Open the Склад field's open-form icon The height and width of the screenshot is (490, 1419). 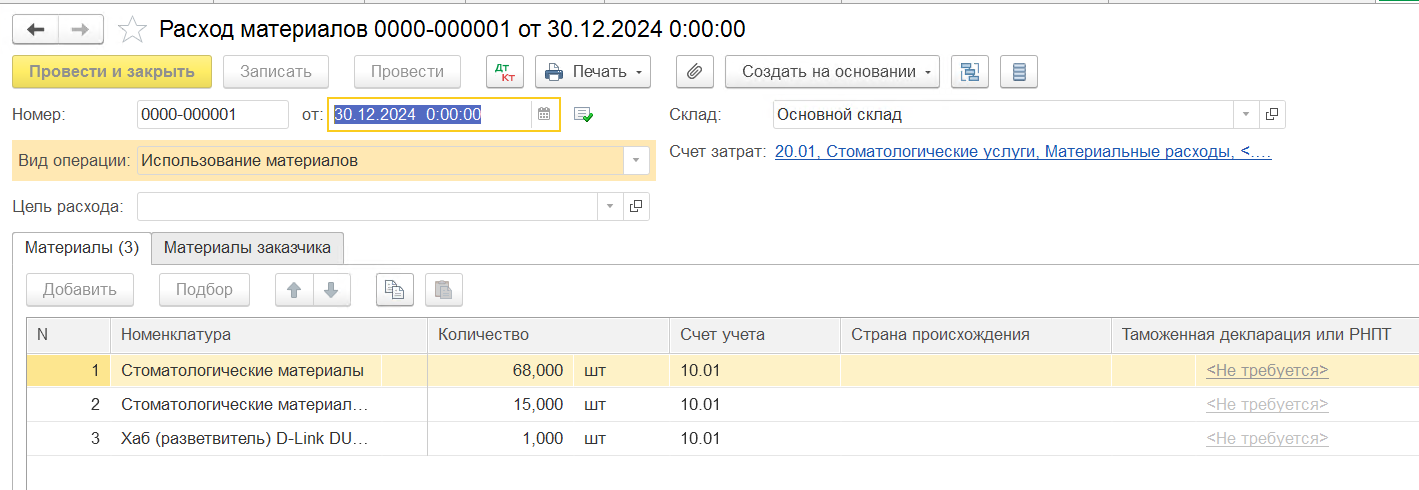pos(1272,114)
